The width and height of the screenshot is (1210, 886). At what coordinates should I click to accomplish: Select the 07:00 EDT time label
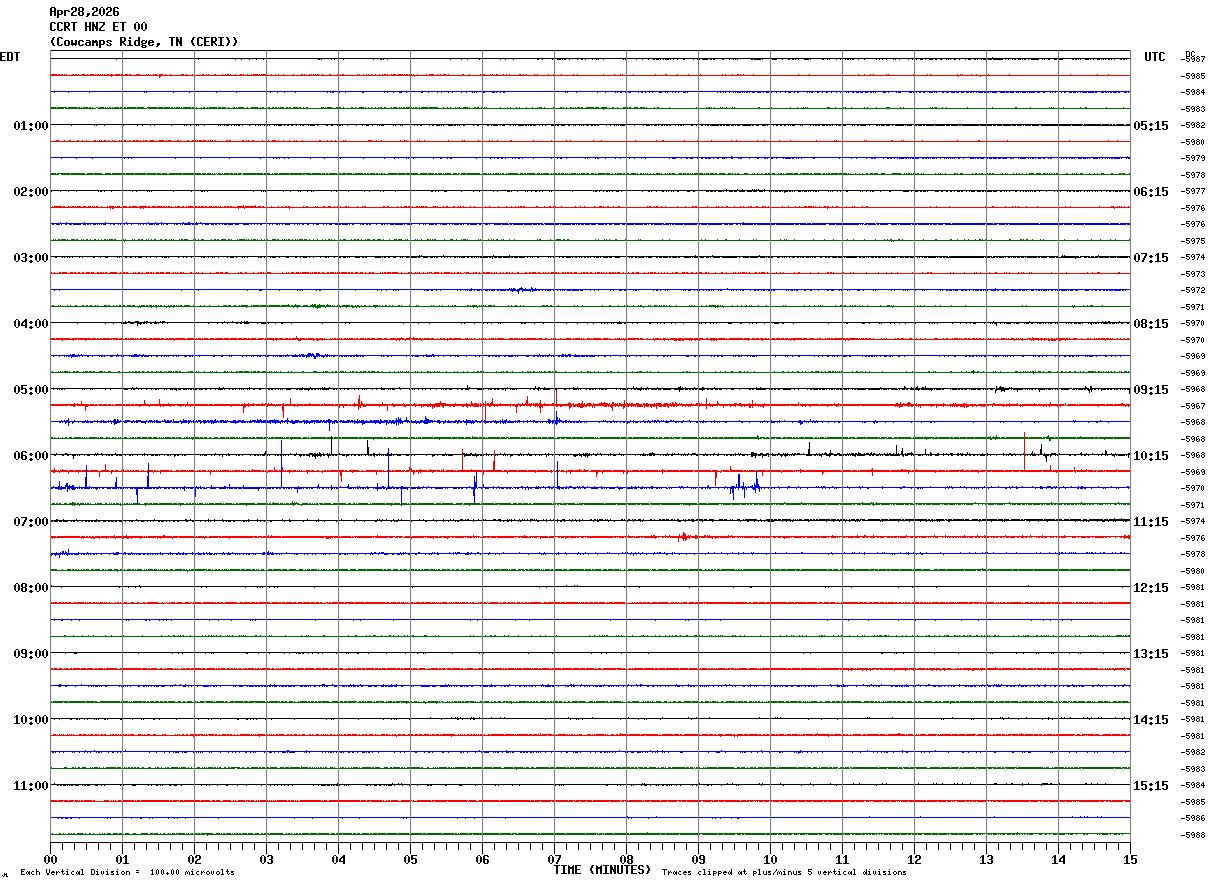[x=31, y=522]
